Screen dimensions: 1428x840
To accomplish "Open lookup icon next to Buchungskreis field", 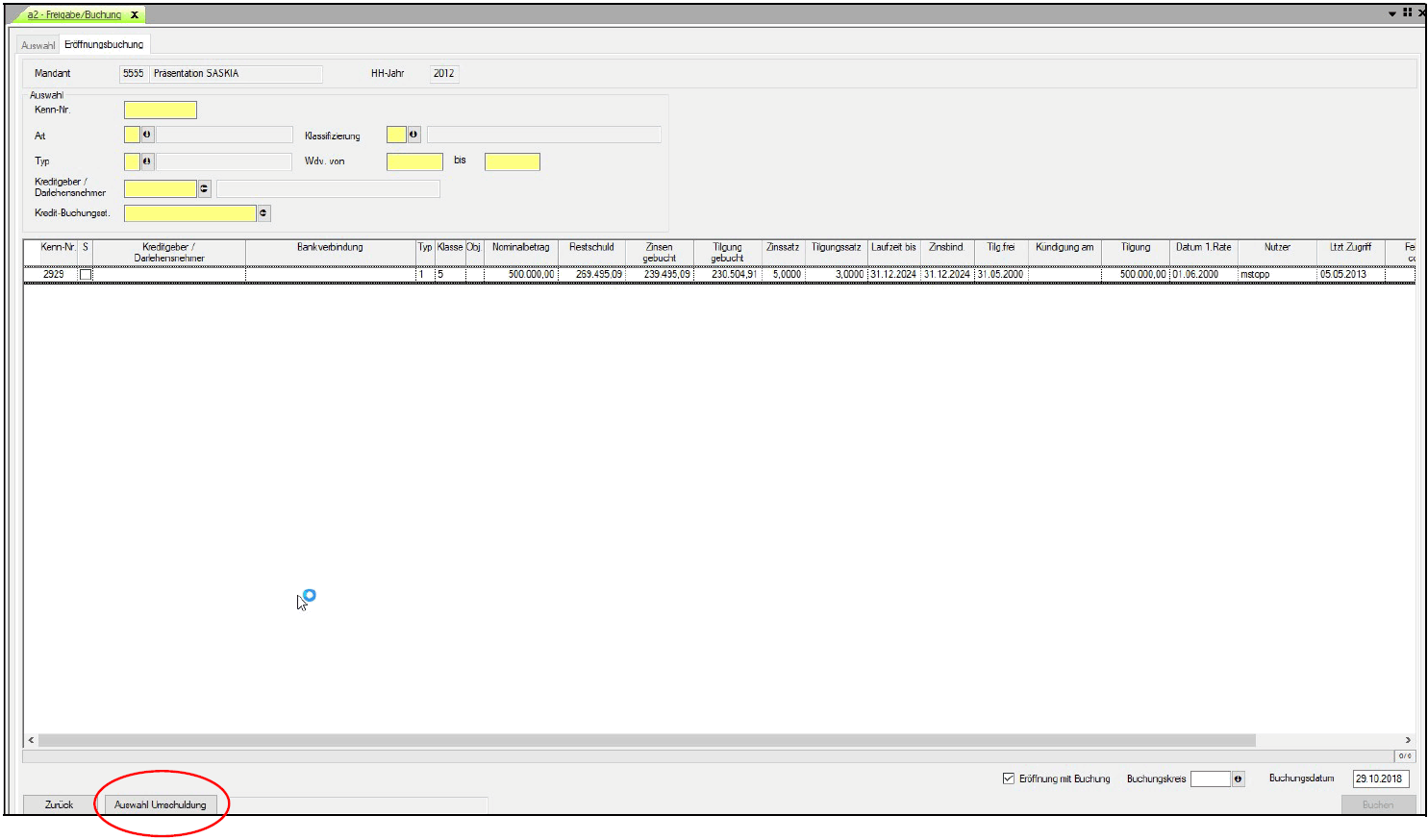I will [1238, 779].
